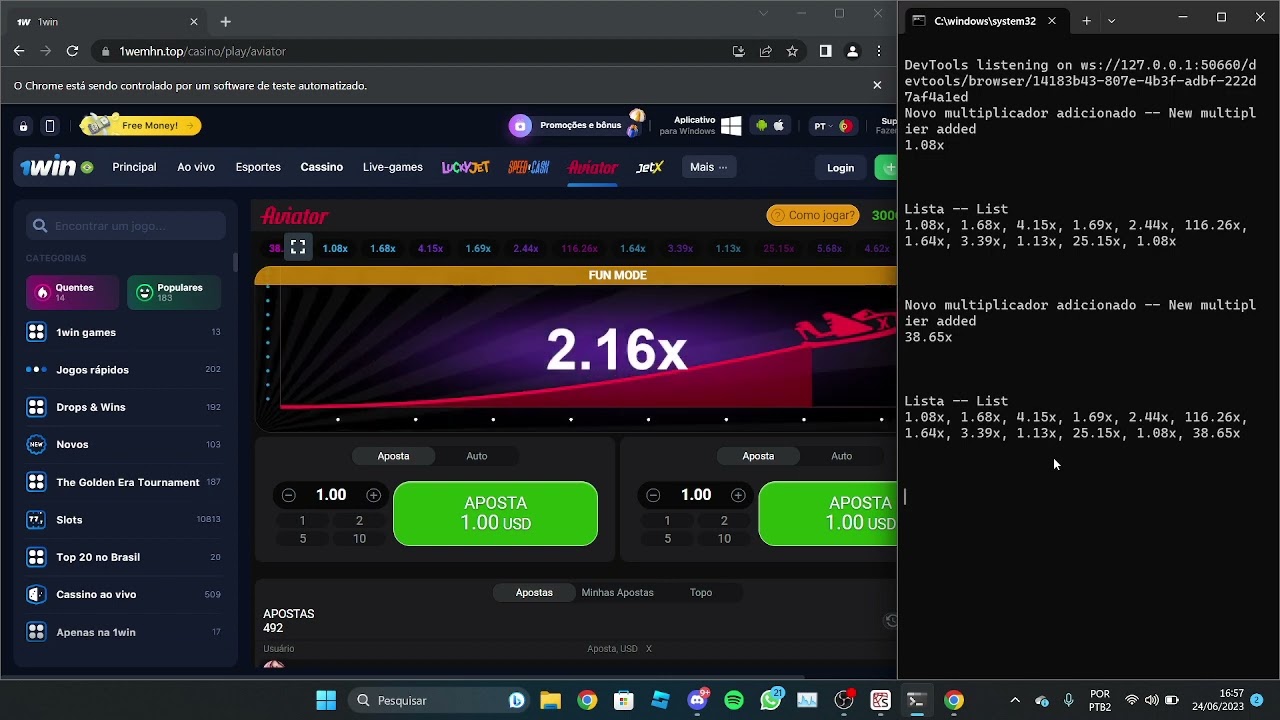Open terminal tab dropdown arrow
Screen dimensions: 1280x720
[1111, 20]
